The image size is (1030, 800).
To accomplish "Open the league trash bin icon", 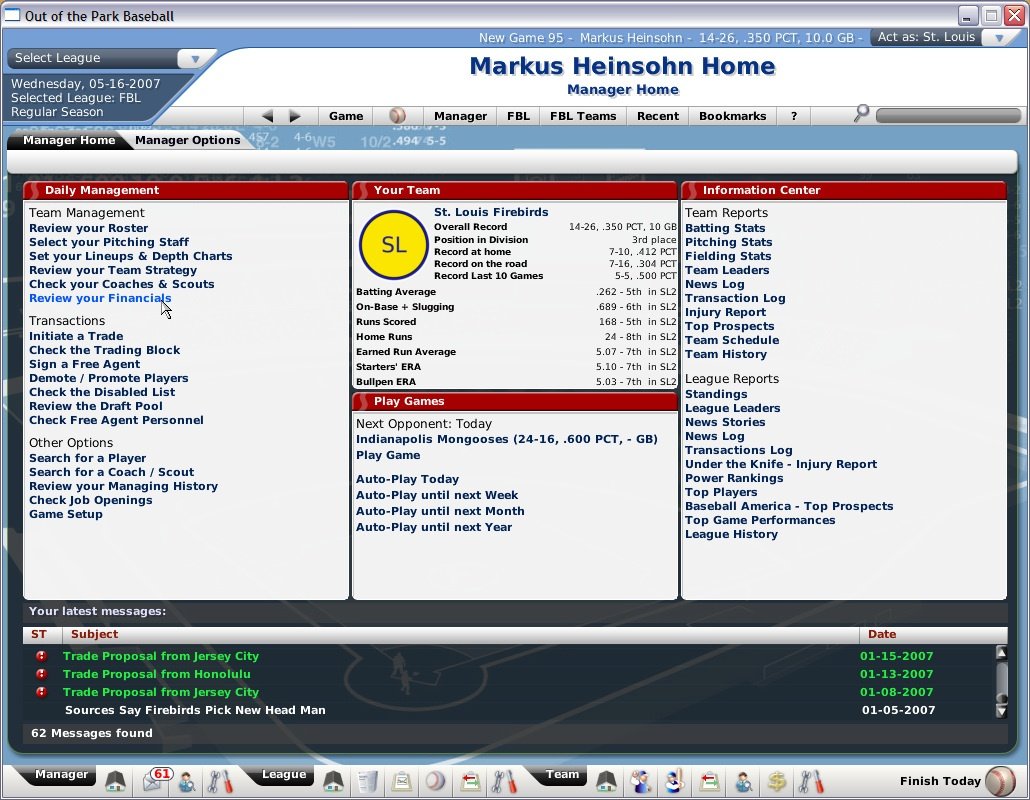I will [367, 781].
